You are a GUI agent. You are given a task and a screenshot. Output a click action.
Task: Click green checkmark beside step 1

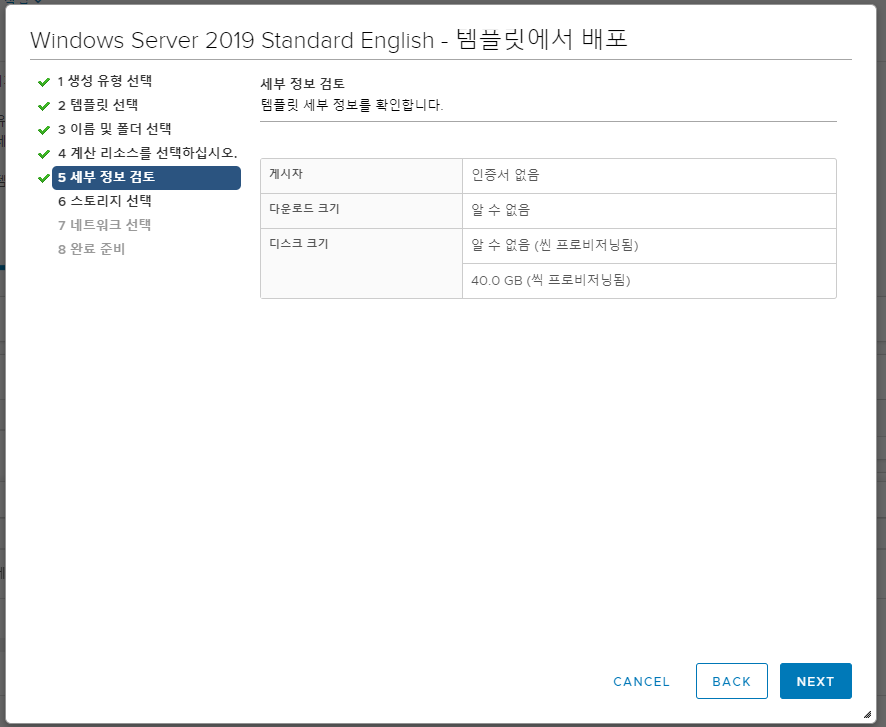pos(44,82)
